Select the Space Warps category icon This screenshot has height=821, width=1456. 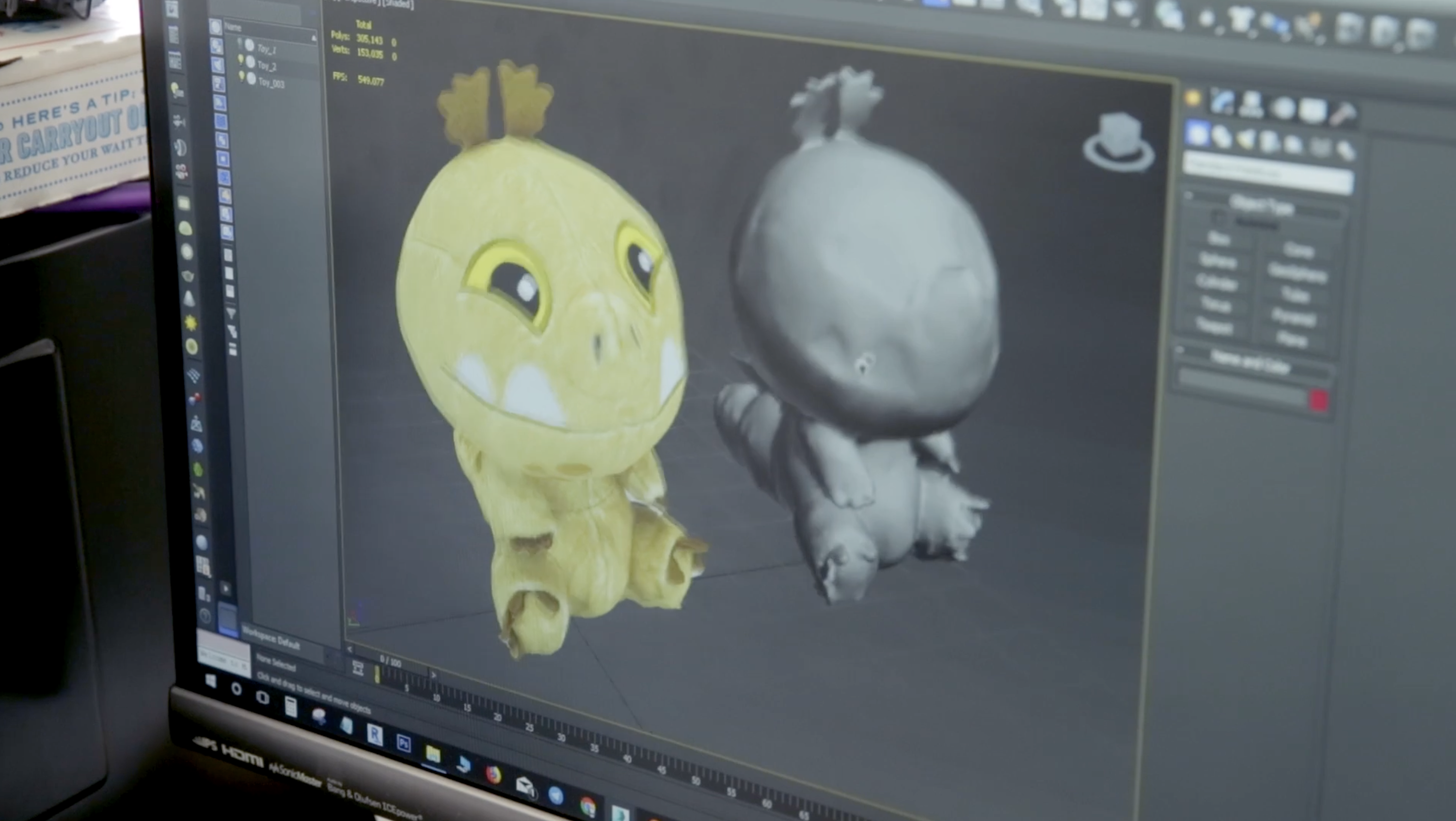coord(1320,148)
